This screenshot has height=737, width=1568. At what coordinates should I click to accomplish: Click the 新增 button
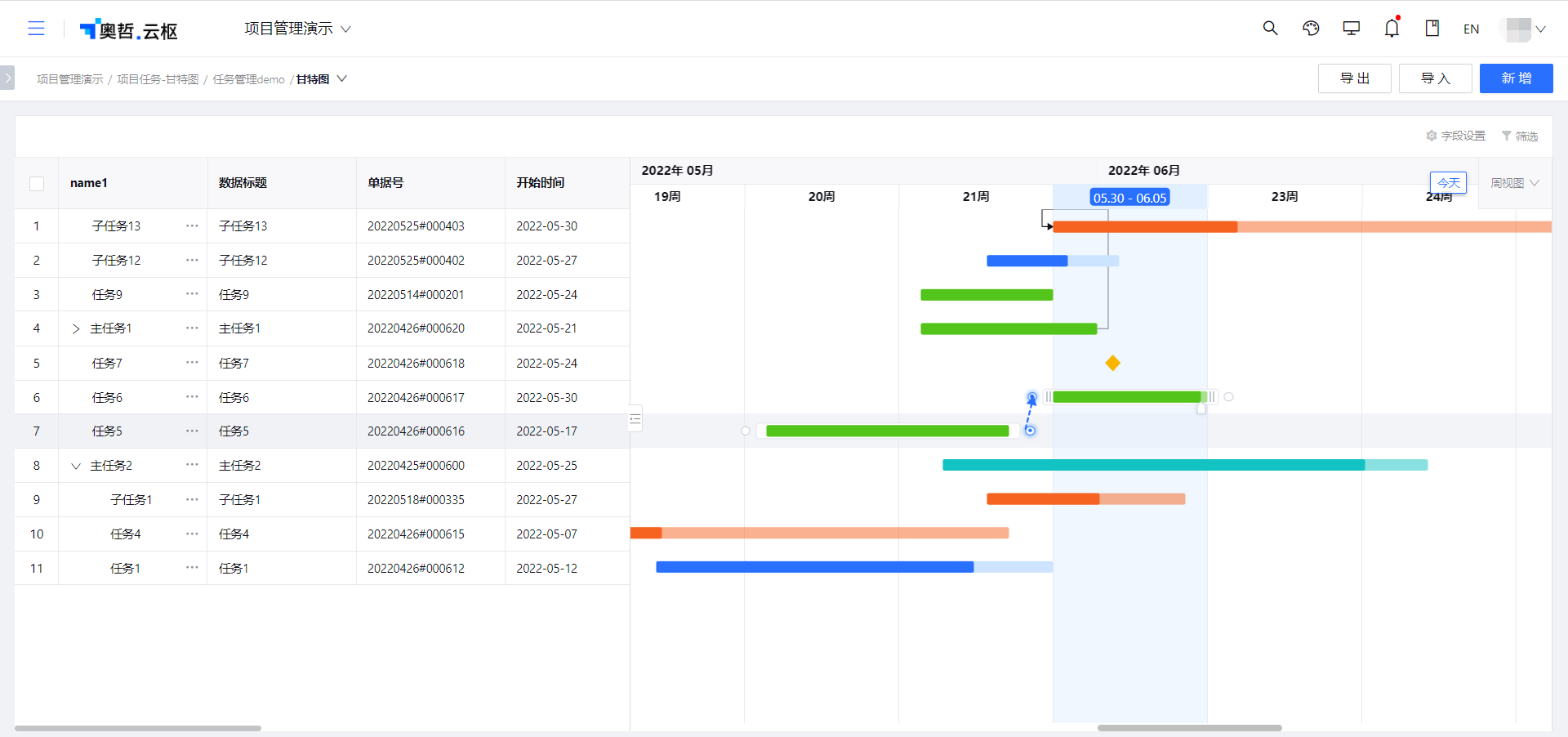tap(1516, 78)
